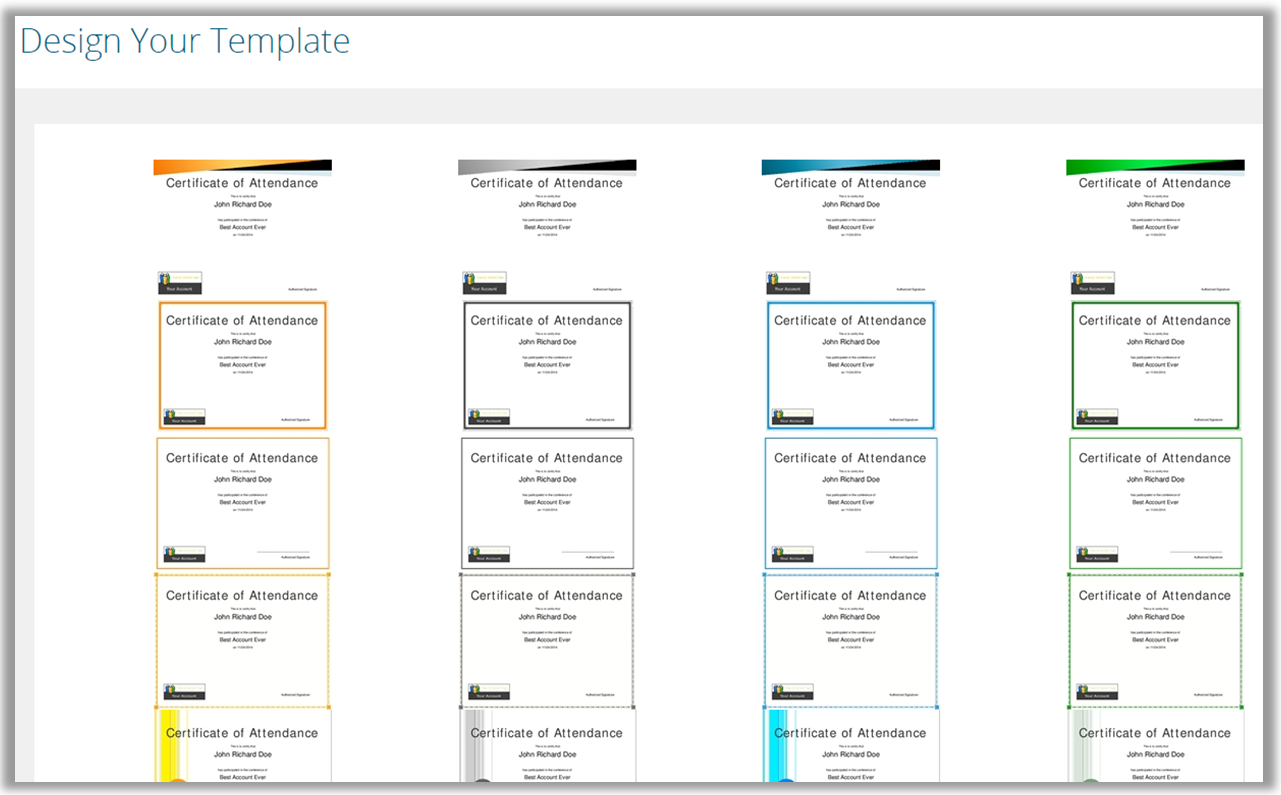Choose the thick blue border certificate template
Image resolution: width=1281 pixels, height=795 pixels.
click(851, 365)
